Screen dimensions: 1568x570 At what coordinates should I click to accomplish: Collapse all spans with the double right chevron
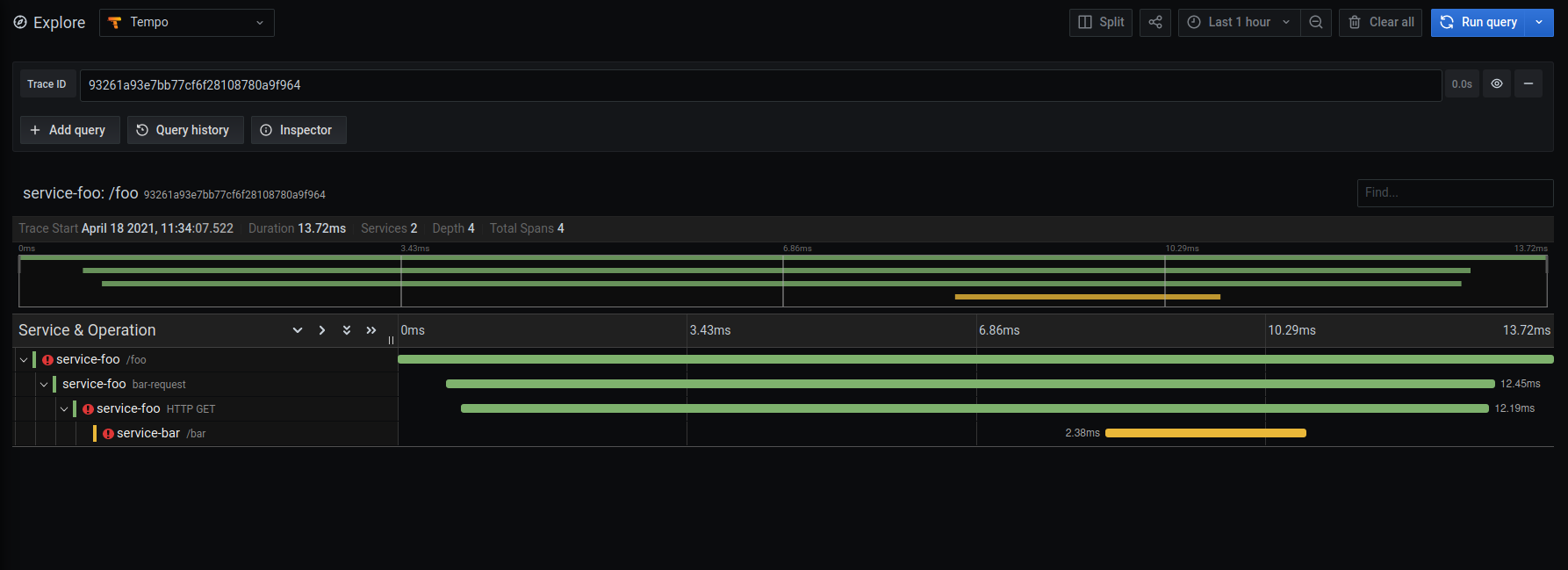371,330
